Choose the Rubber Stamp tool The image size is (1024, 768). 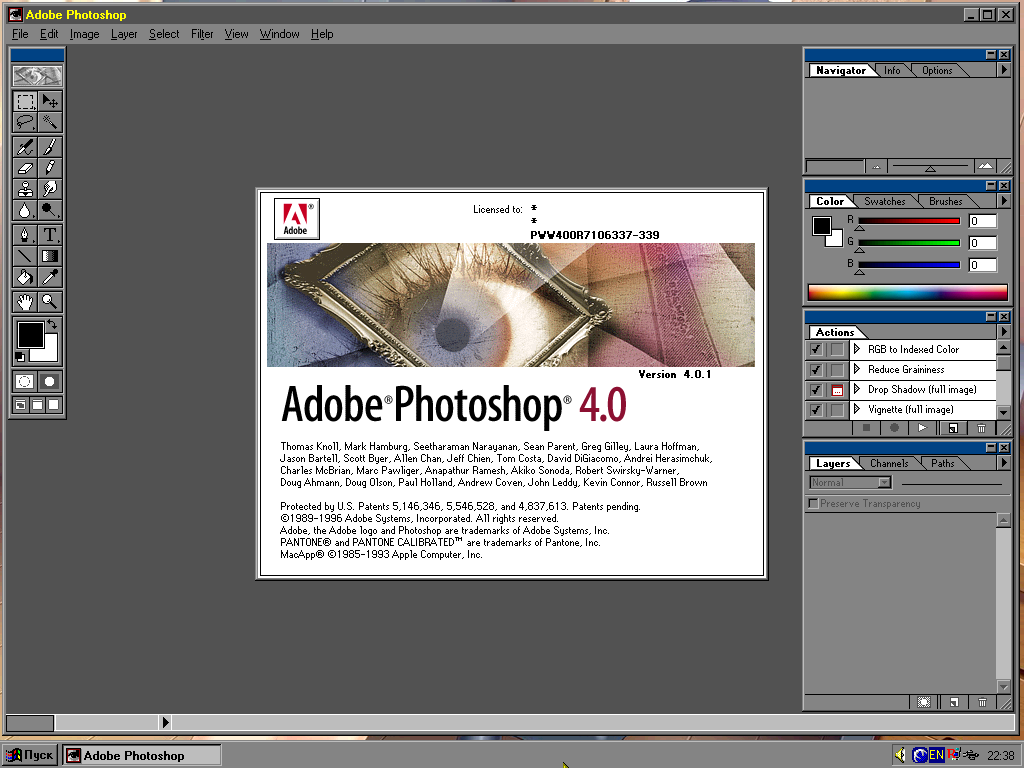(25, 188)
